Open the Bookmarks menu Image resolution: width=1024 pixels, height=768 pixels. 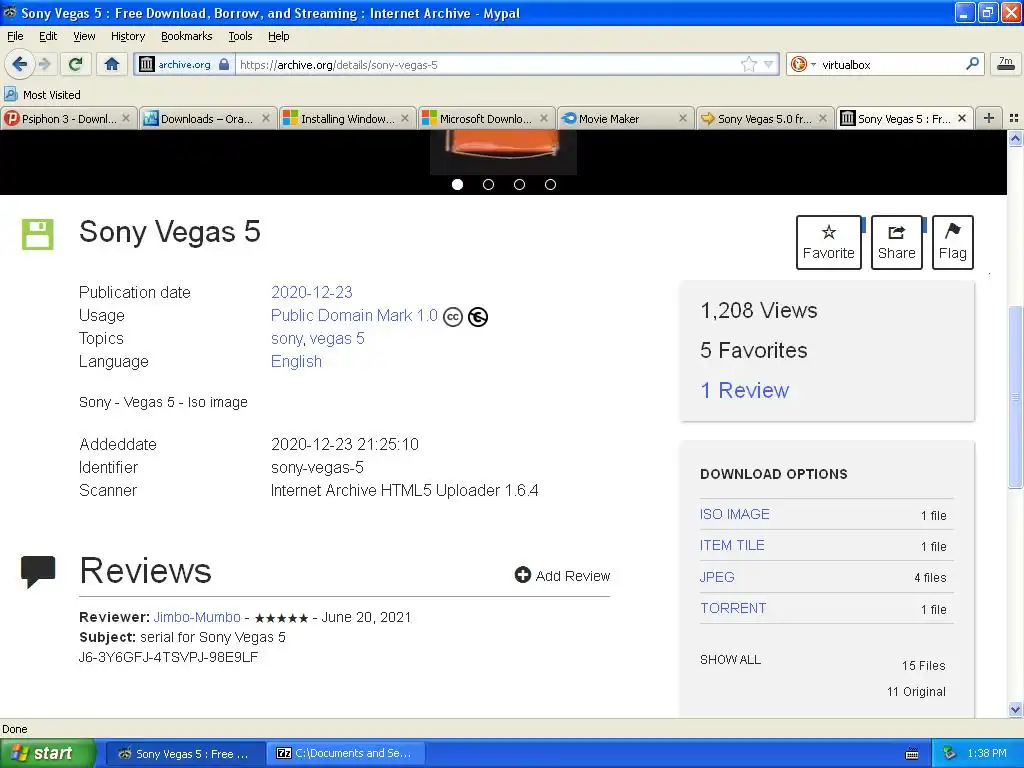[x=187, y=36]
